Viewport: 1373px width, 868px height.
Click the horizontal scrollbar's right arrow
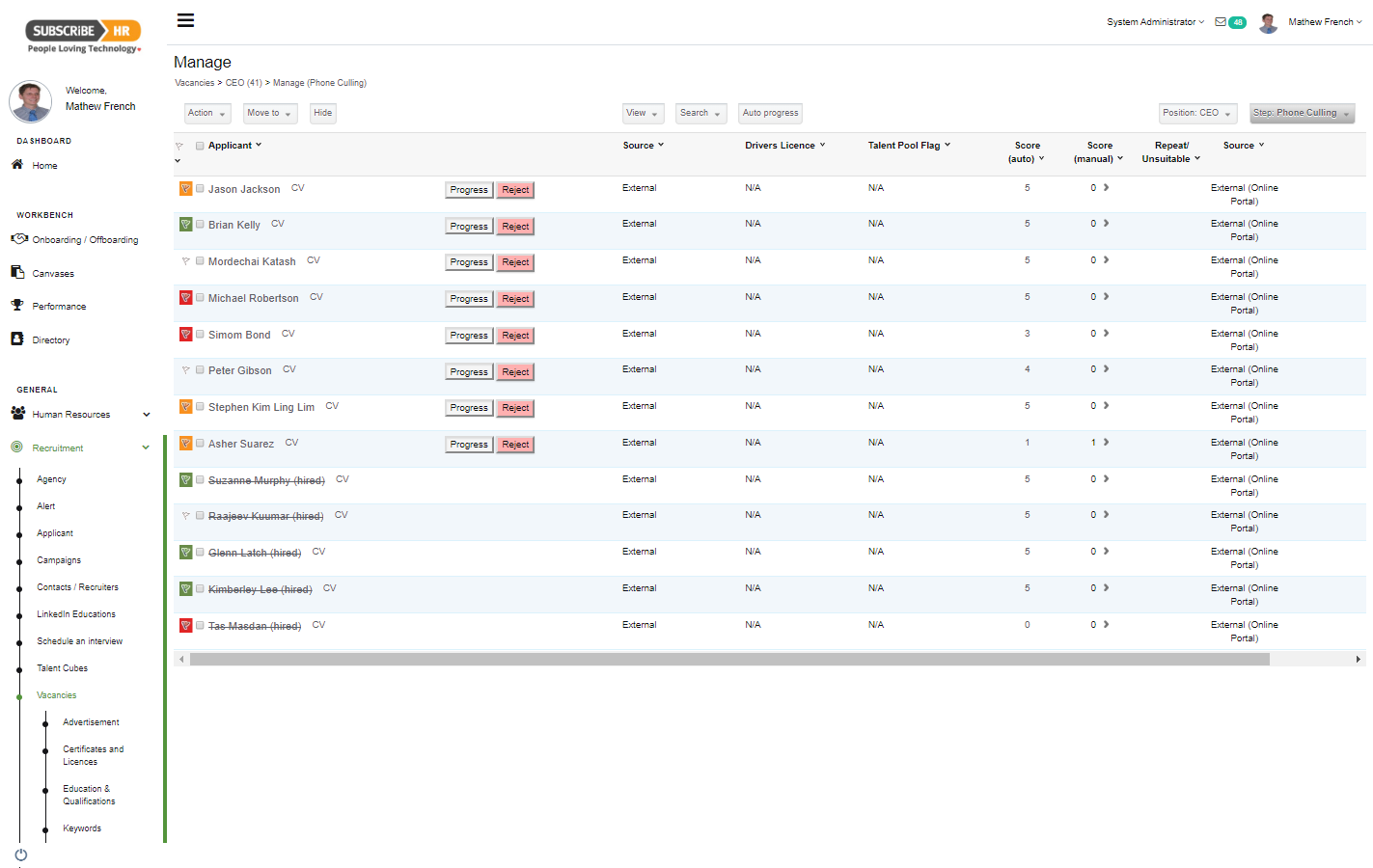point(1357,659)
